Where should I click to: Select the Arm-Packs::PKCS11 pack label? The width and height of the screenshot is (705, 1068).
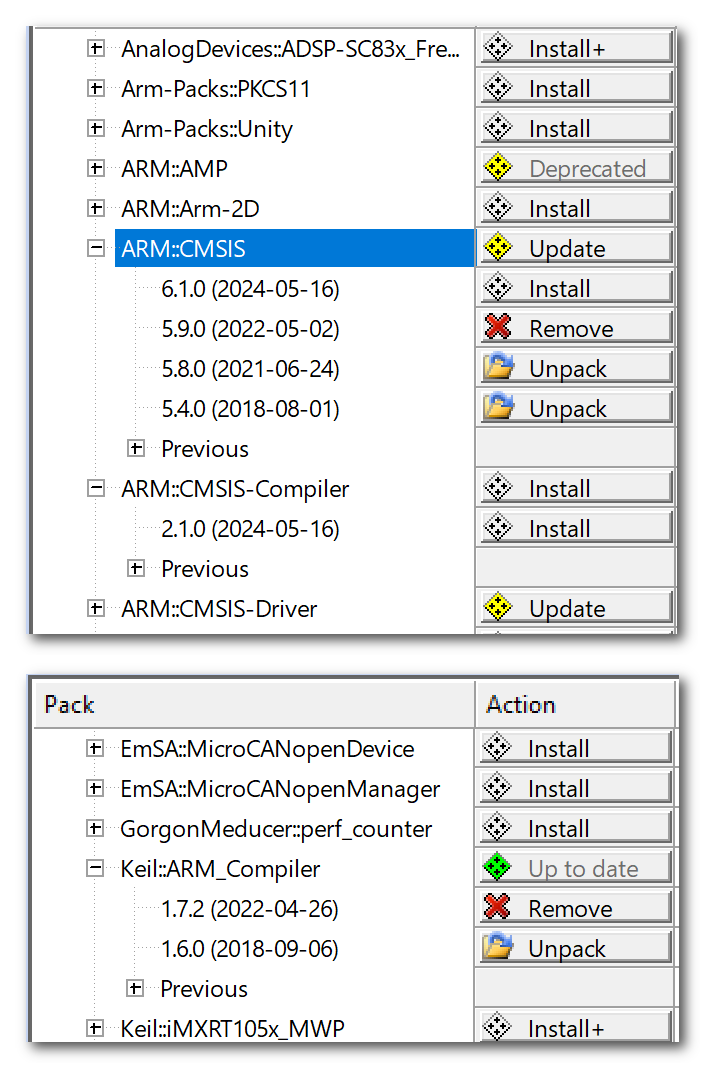coord(215,89)
